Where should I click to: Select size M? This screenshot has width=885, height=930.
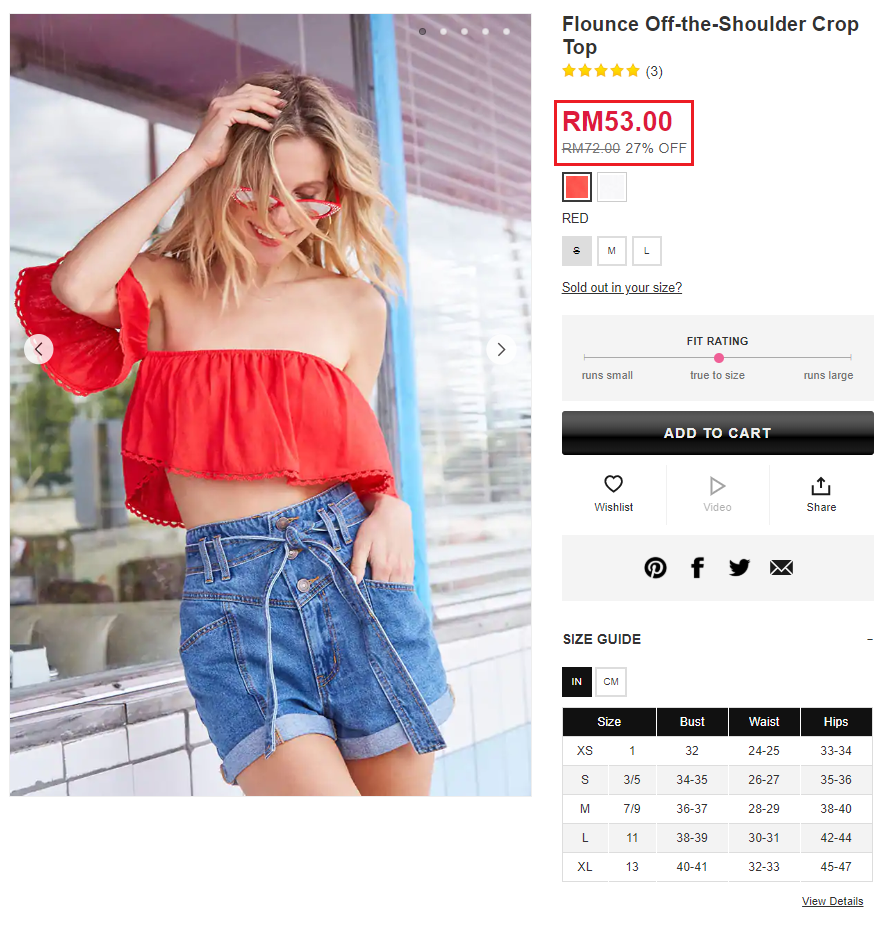tap(612, 251)
